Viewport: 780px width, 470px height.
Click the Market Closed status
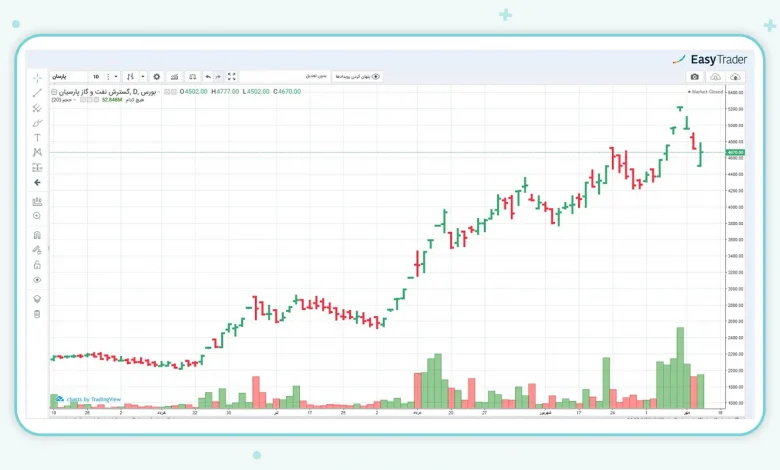[705, 92]
